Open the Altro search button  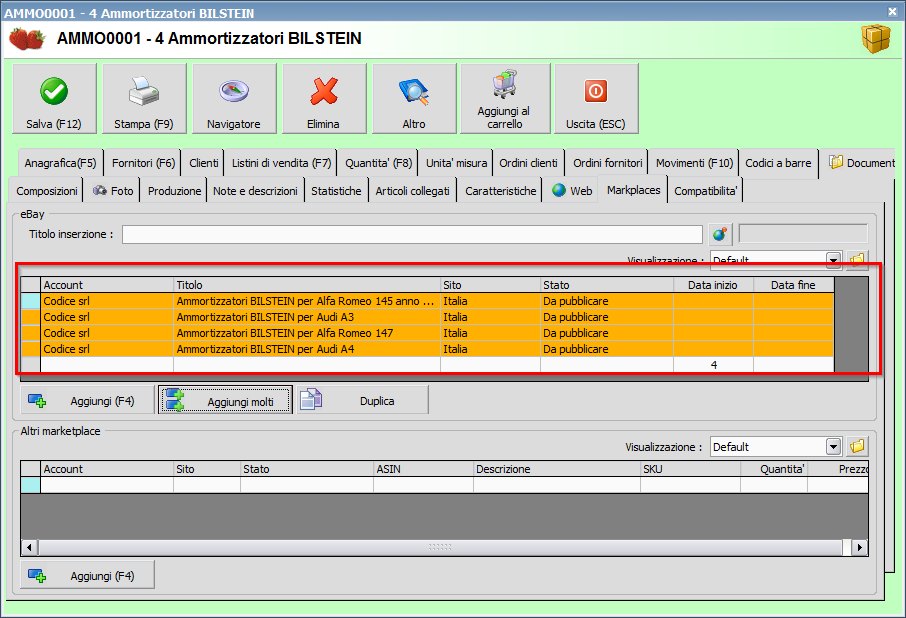pos(414,99)
